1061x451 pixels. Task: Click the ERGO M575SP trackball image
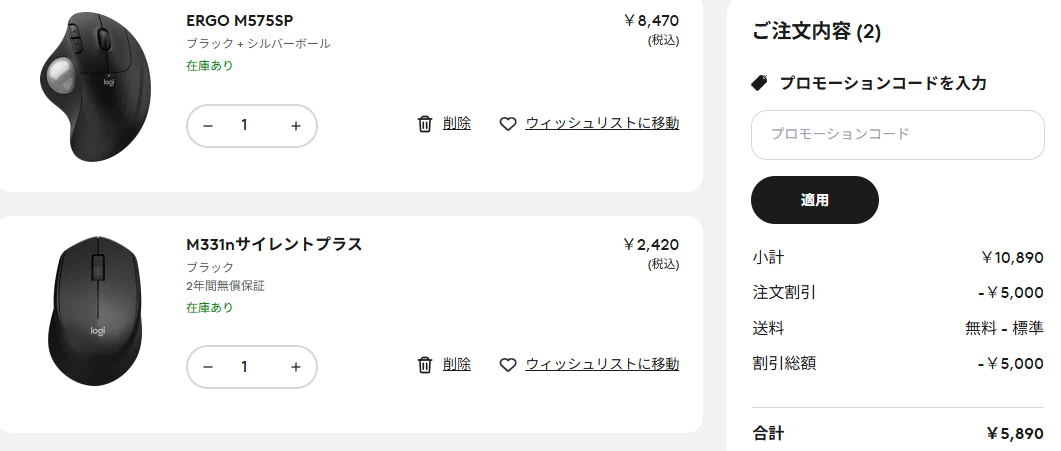98,85
